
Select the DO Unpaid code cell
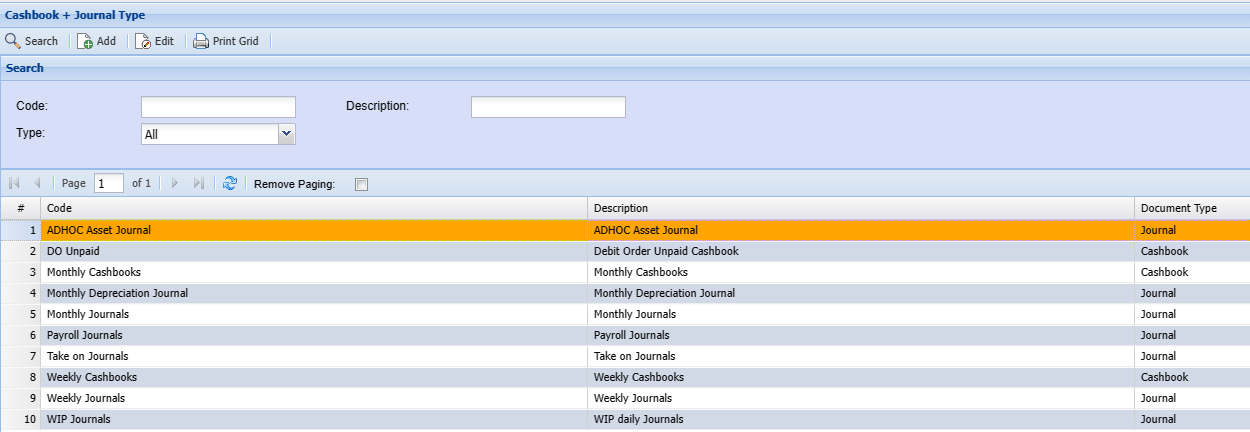point(314,251)
